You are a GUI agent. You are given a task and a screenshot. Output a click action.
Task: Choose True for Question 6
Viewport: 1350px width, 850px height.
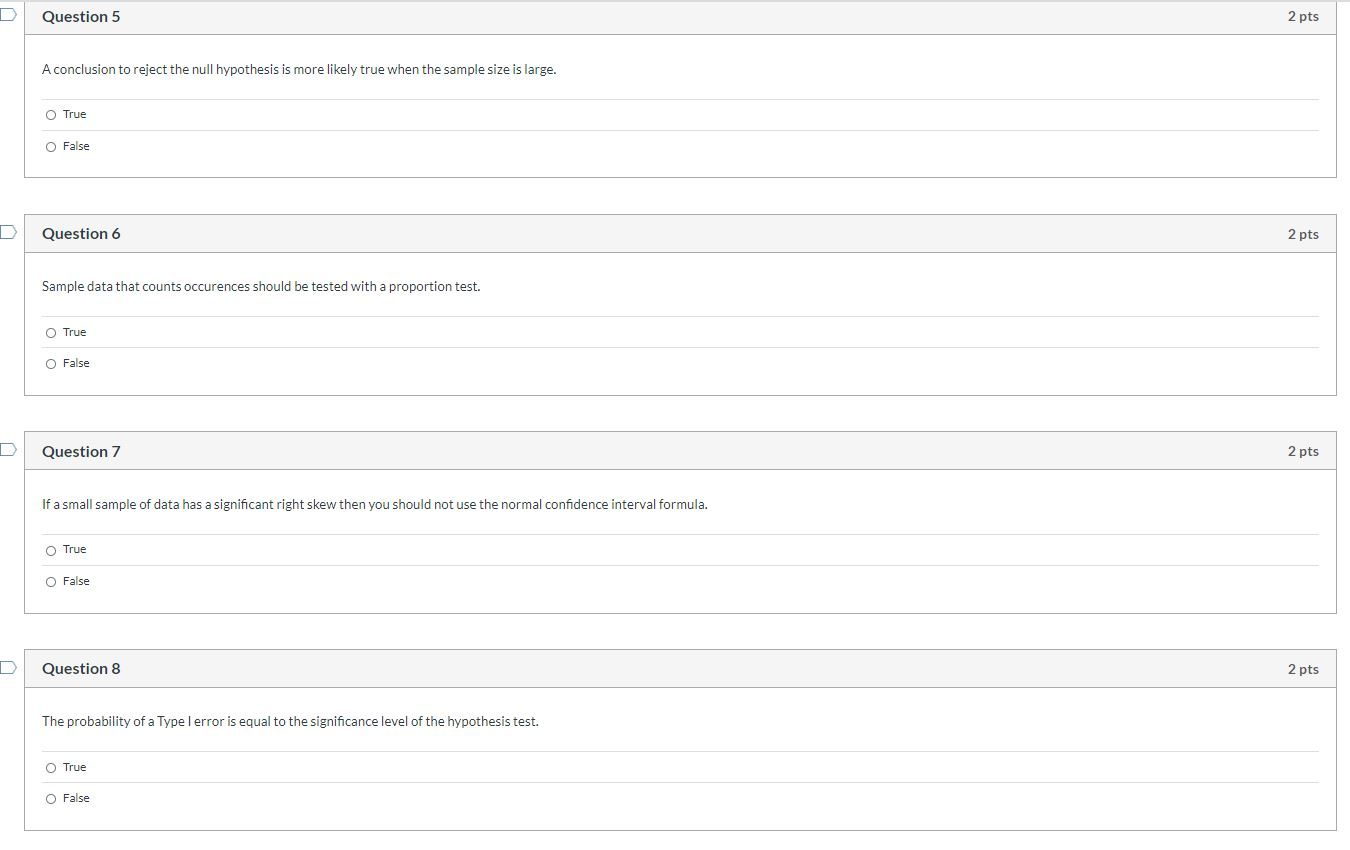coord(51,333)
